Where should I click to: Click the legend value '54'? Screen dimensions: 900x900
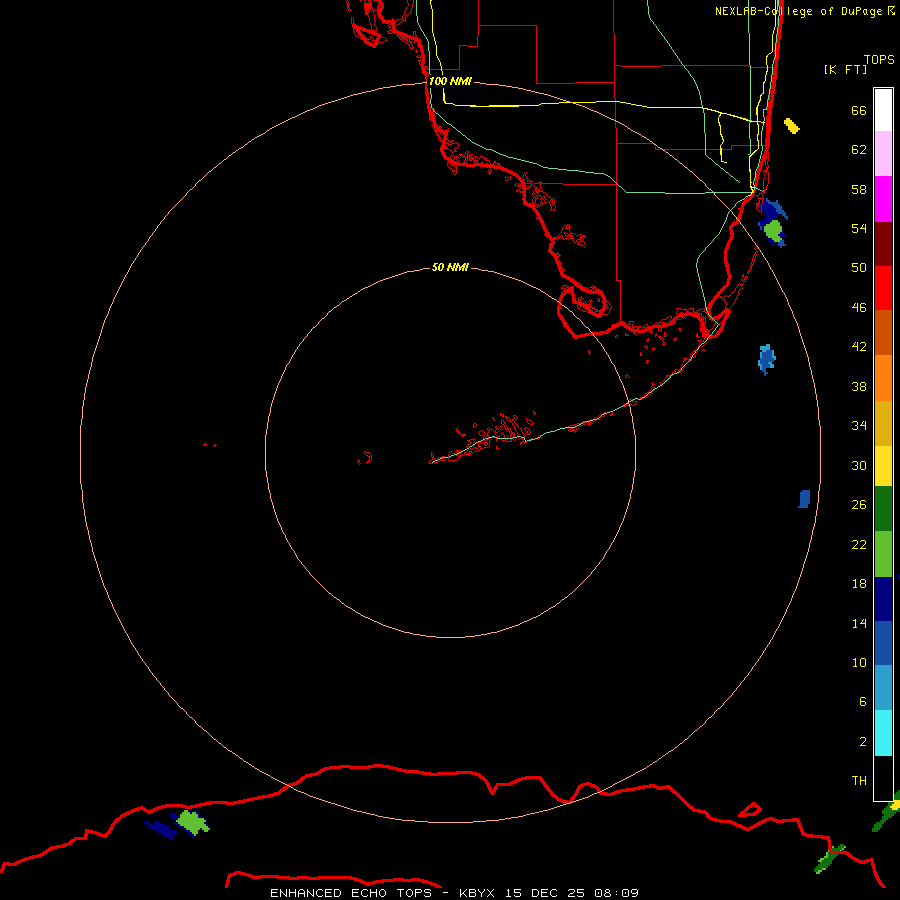(x=859, y=228)
